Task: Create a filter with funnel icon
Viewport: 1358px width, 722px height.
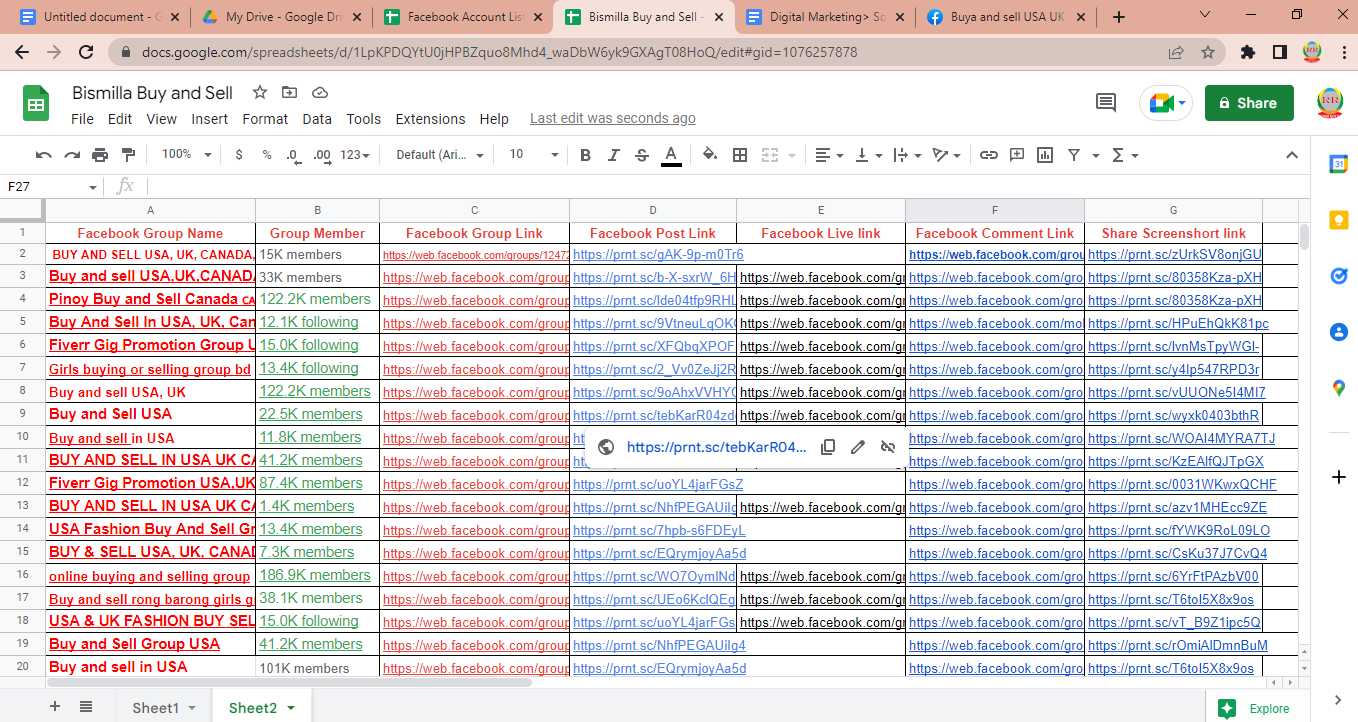Action: point(1074,155)
